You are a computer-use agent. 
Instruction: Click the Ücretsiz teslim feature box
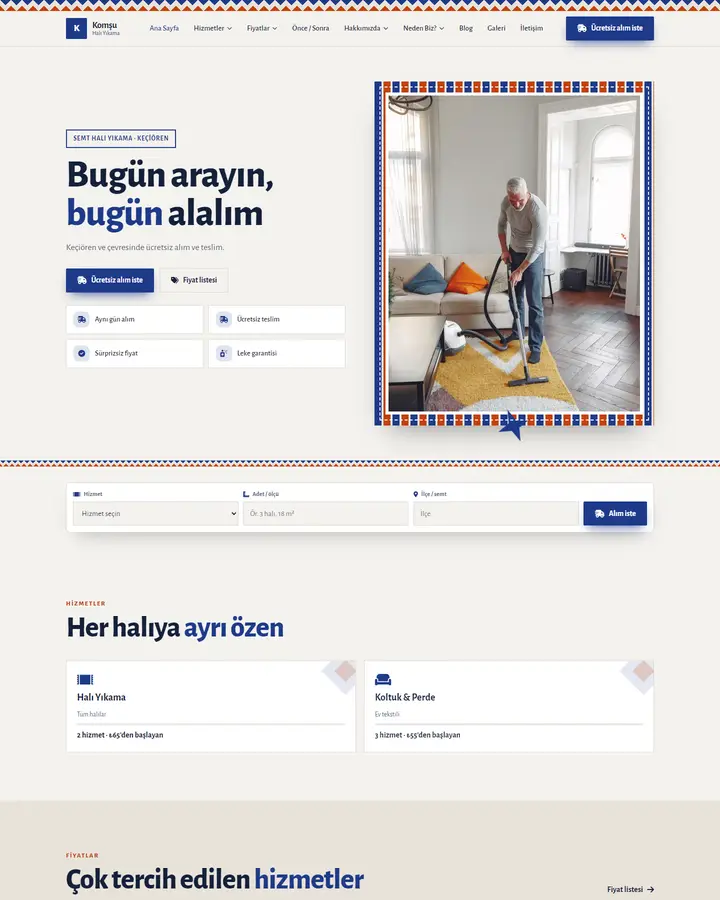coord(277,319)
